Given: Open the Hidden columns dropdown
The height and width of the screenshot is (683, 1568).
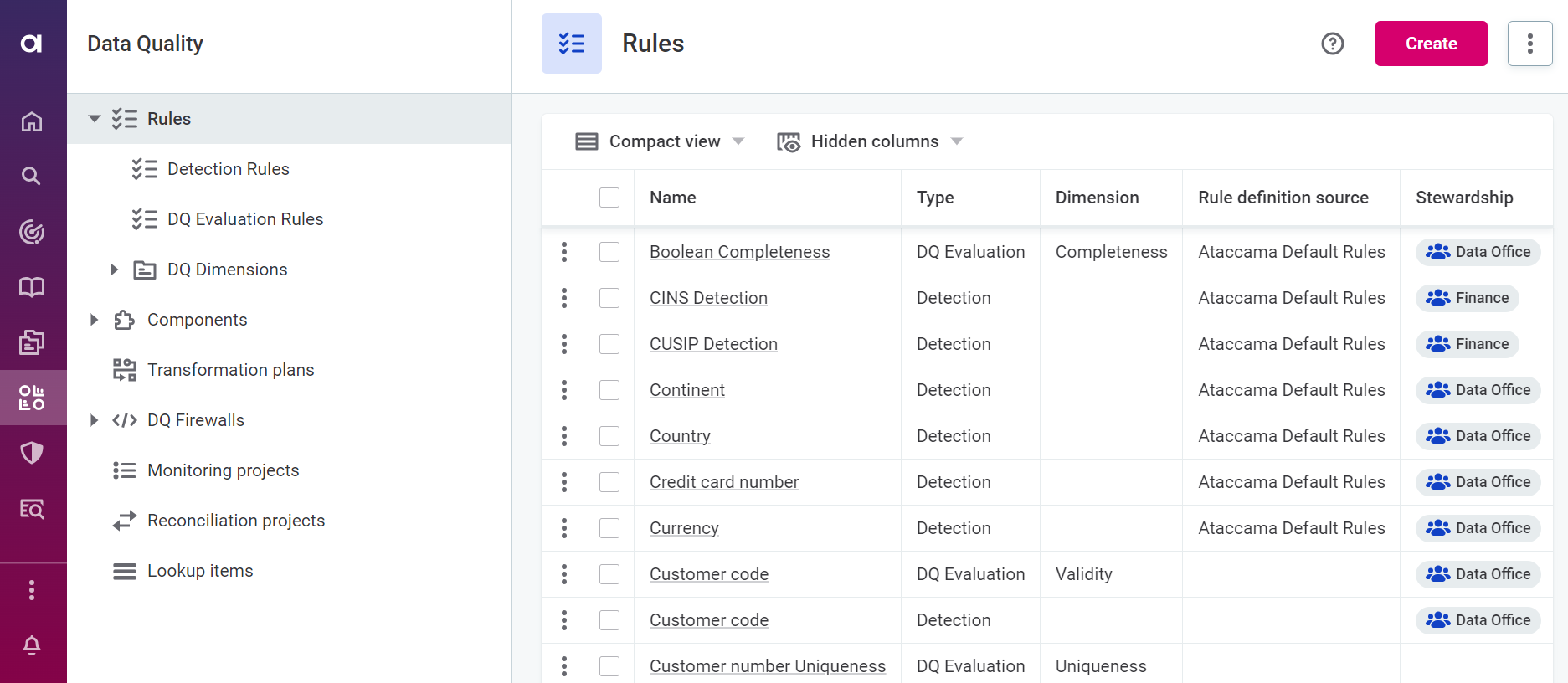Looking at the screenshot, I should click(870, 141).
